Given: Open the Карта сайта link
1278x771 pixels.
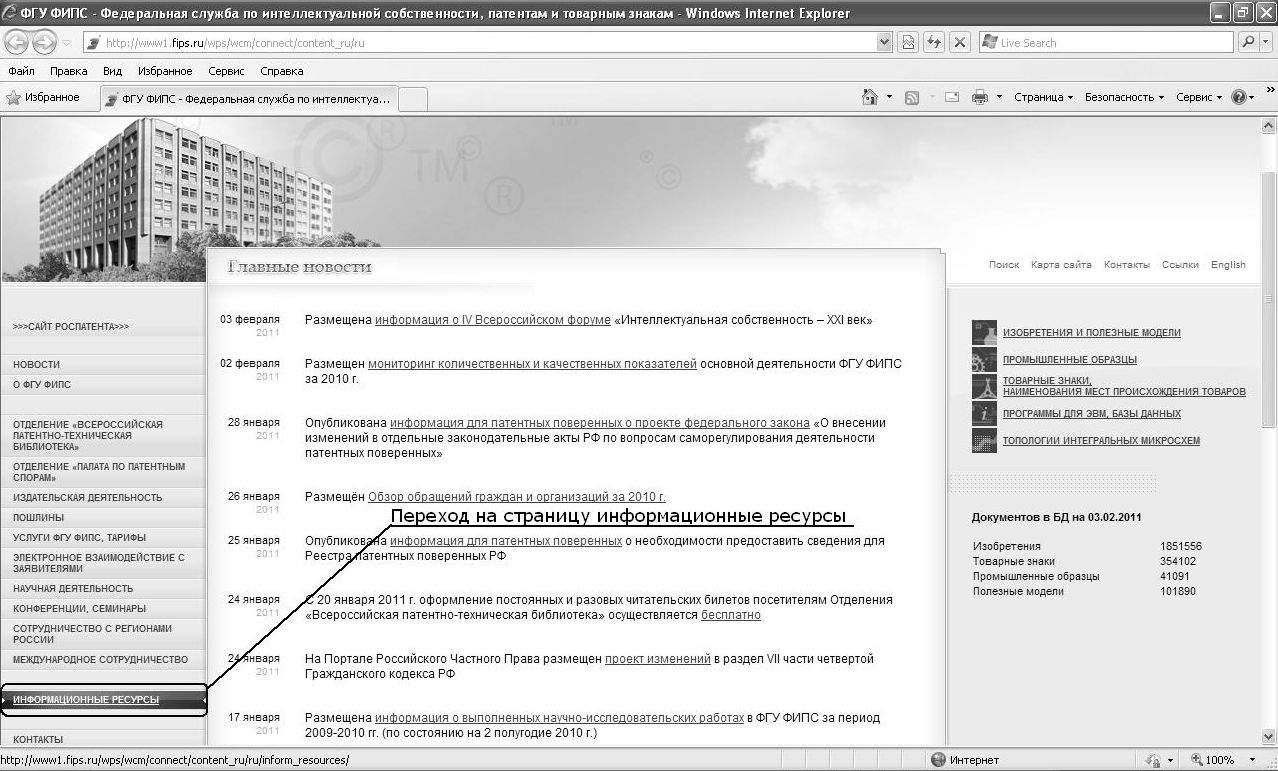Looking at the screenshot, I should click(1061, 265).
